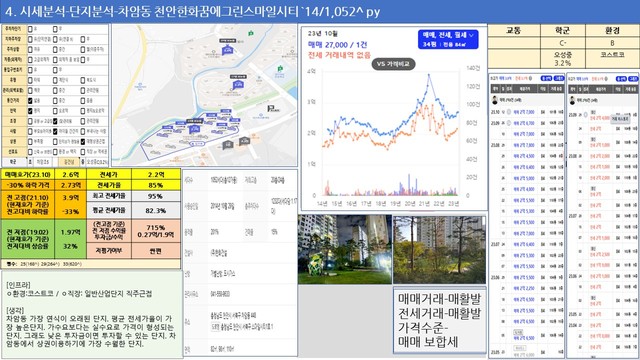Click first blue pill button in right panel
This screenshot has width=640, height=360.
[x=621, y=79]
